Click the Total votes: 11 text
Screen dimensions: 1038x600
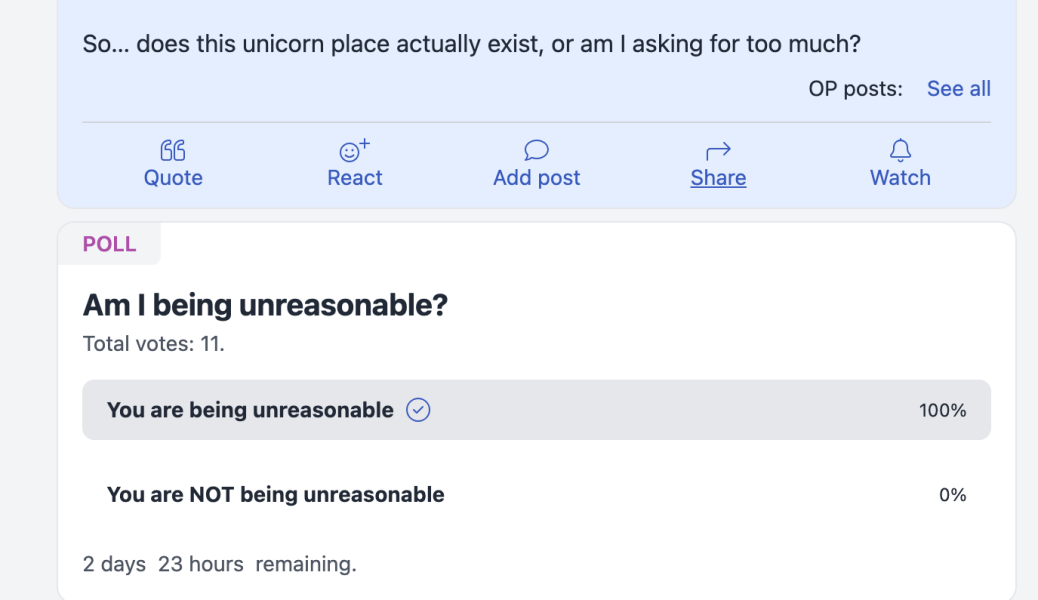pos(154,344)
